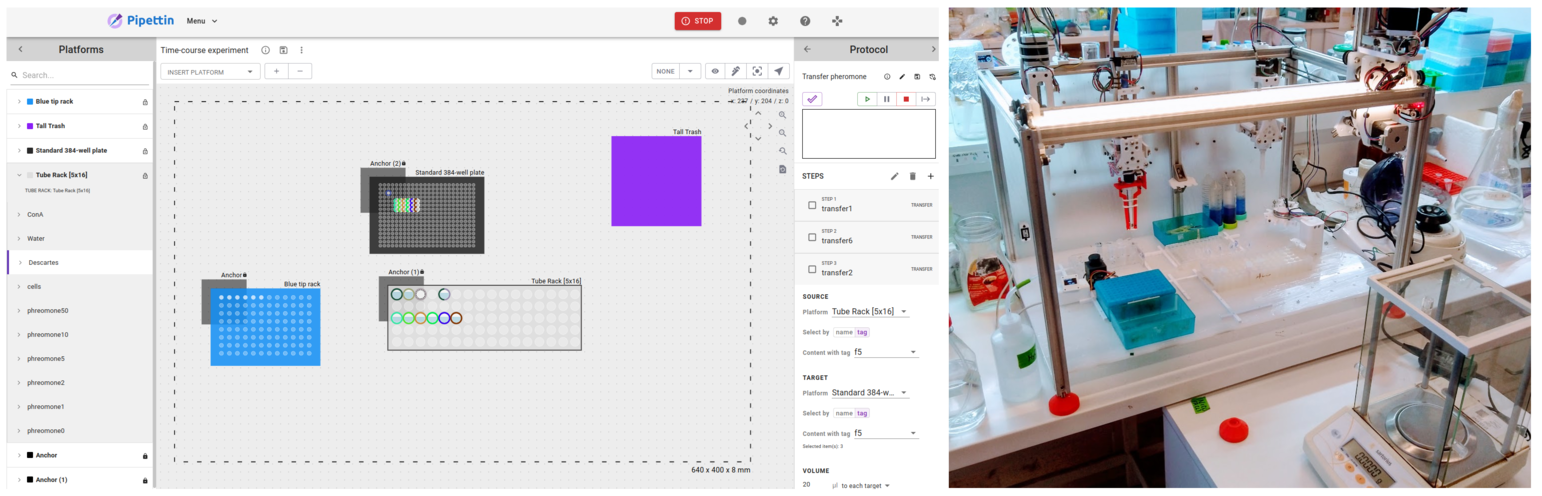
Task: Check the transfer2 step checkbox
Action: [x=812, y=269]
